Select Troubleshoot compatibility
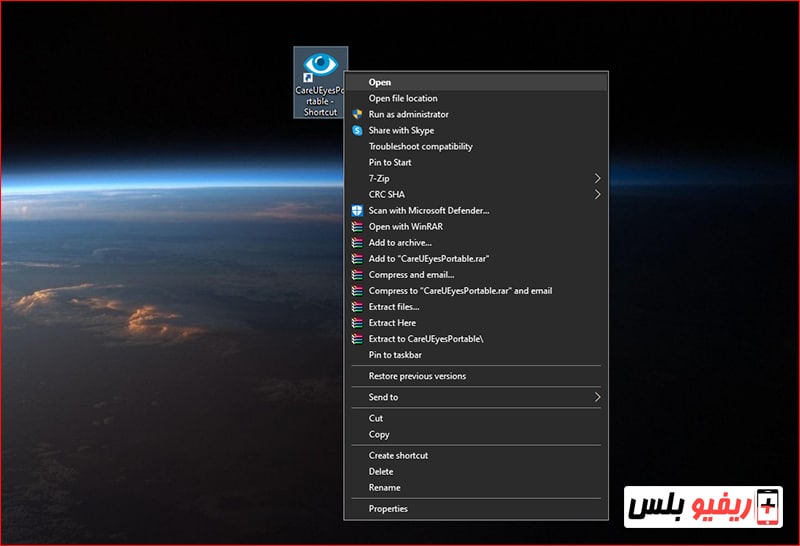Screen dimensions: 800x546 [420, 146]
